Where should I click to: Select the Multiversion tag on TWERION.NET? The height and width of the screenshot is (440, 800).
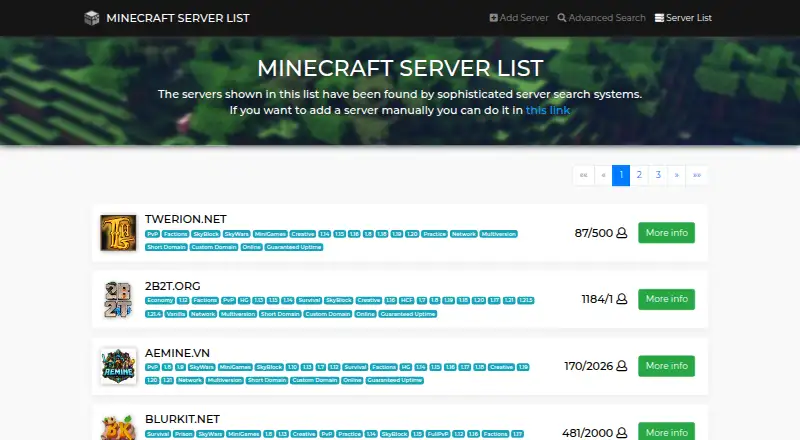pyautogui.click(x=498, y=234)
